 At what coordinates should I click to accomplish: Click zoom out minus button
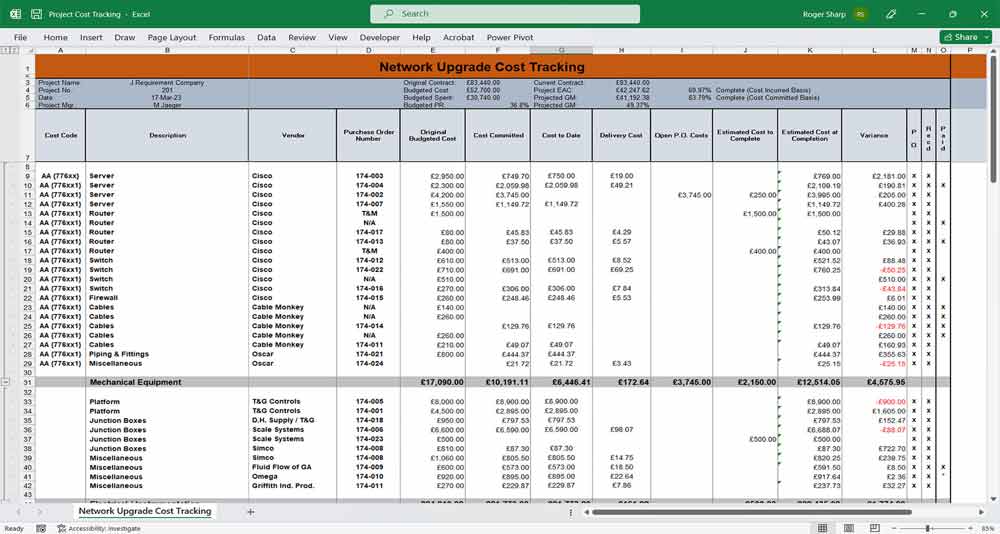[893, 528]
